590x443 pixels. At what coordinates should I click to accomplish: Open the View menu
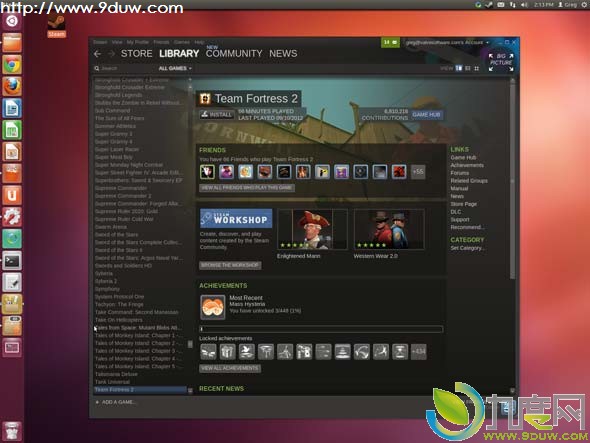(117, 42)
